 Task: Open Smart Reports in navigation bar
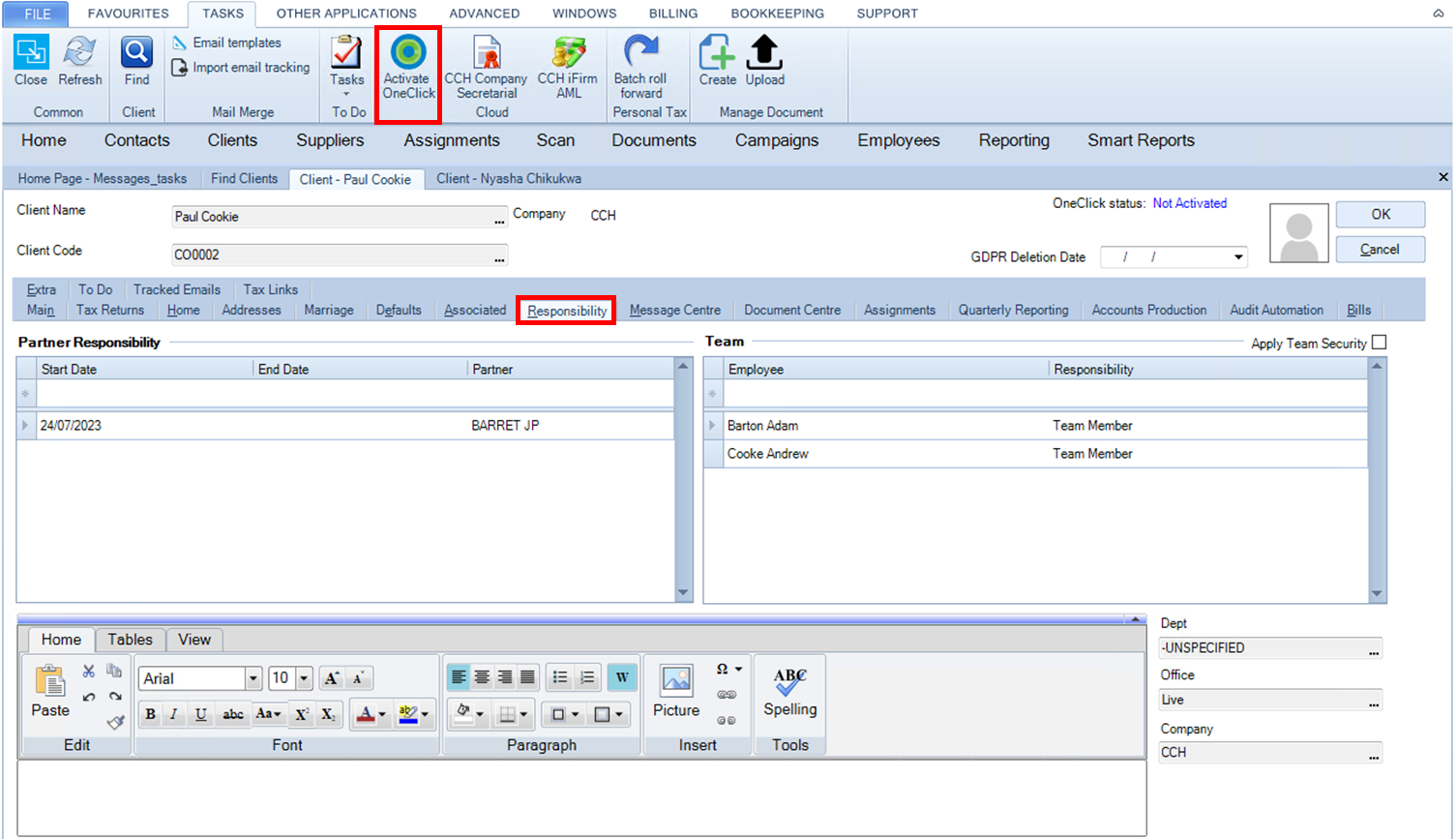coord(1141,140)
